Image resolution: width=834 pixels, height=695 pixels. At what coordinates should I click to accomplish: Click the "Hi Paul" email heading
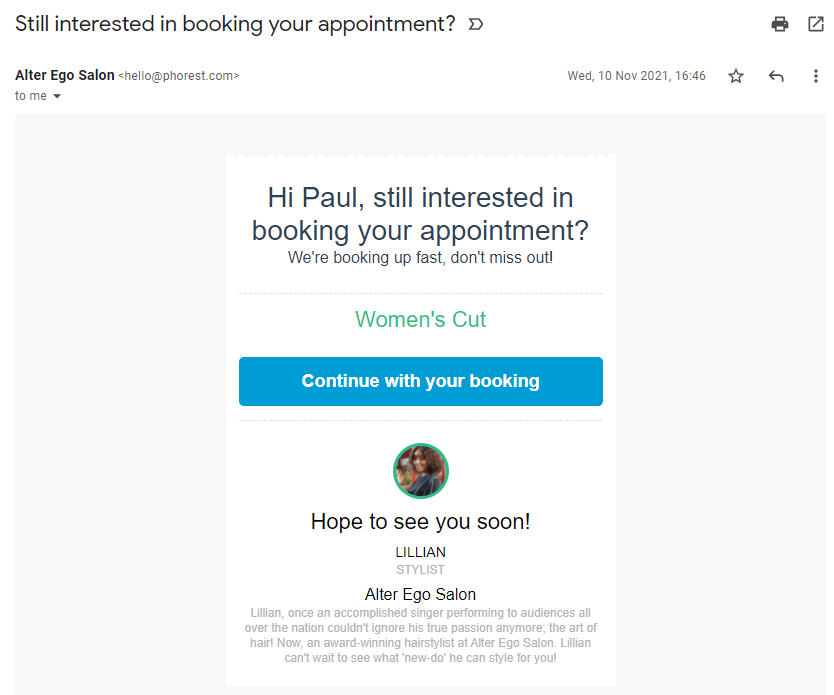[x=420, y=214]
